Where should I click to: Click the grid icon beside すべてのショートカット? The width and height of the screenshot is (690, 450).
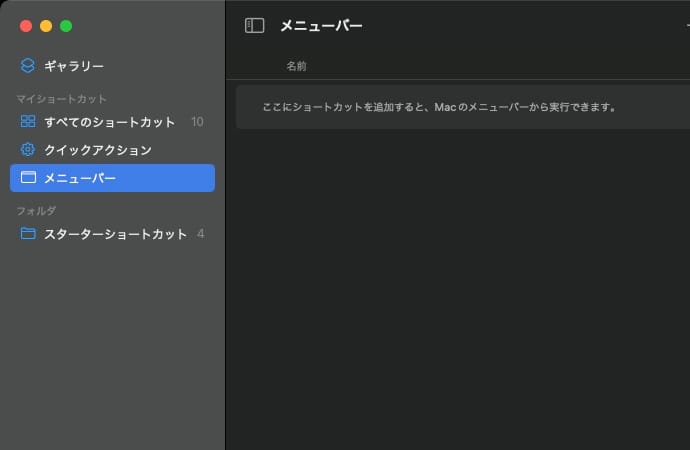28,122
